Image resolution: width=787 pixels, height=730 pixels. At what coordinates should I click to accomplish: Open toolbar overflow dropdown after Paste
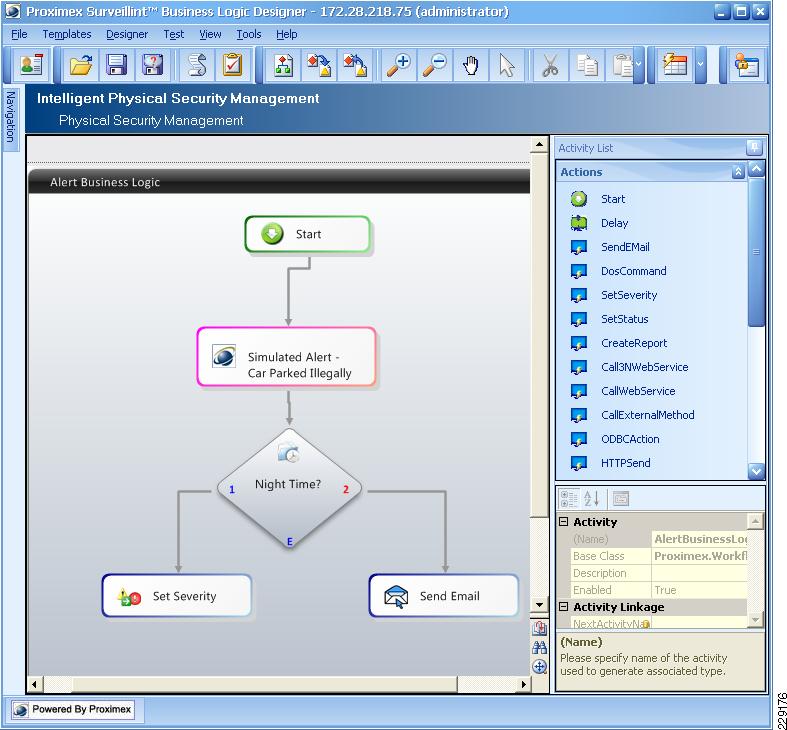pos(639,65)
